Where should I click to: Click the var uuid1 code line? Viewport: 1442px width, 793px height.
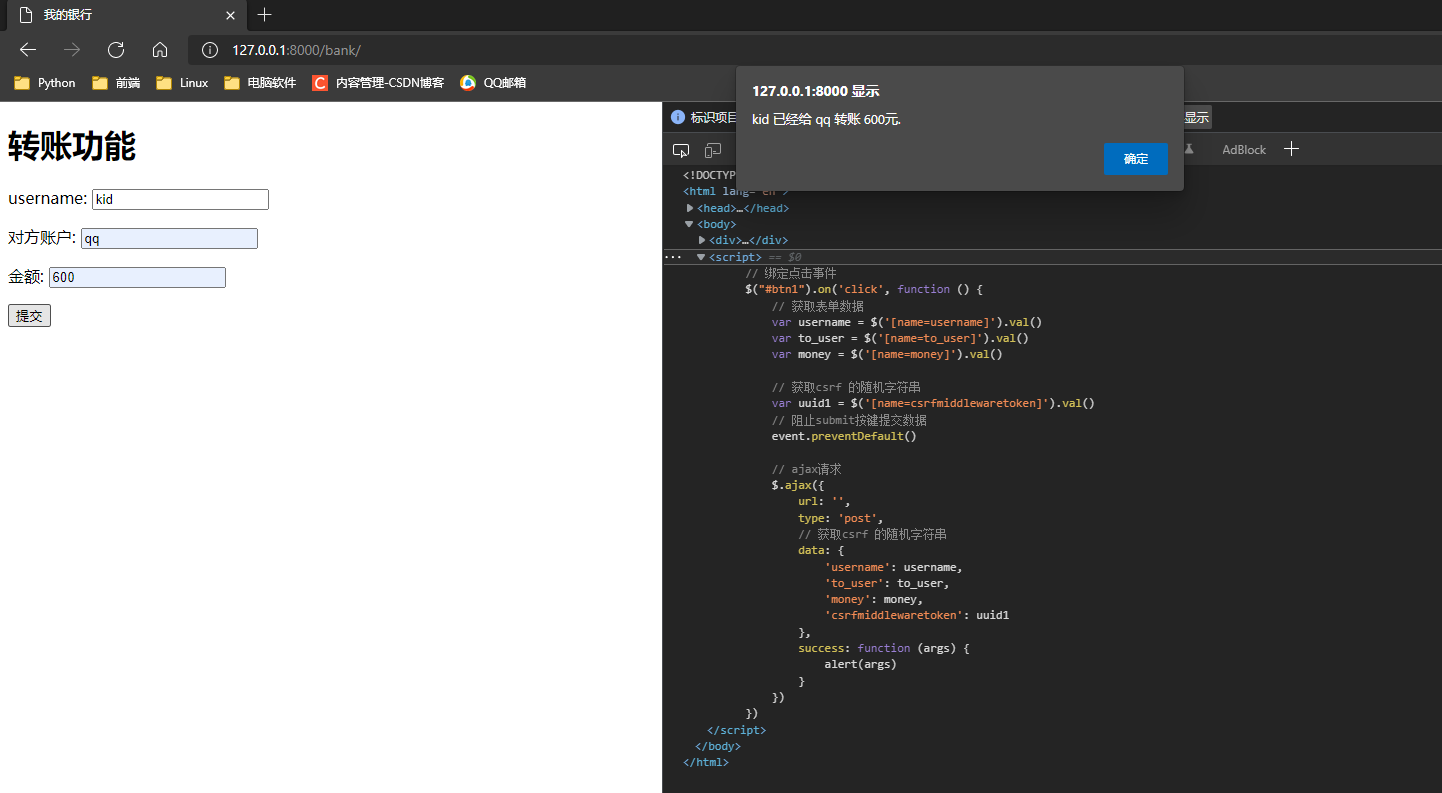[933, 403]
